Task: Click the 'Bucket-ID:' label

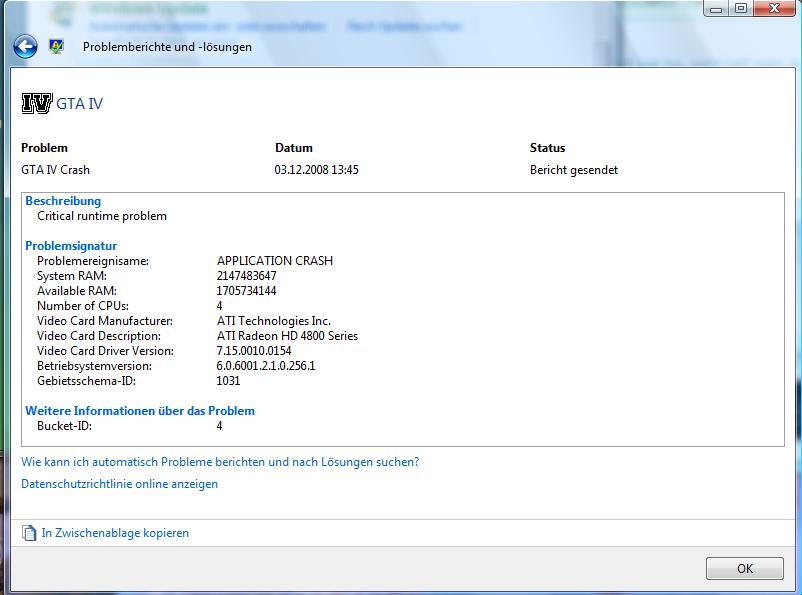Action: point(64,426)
